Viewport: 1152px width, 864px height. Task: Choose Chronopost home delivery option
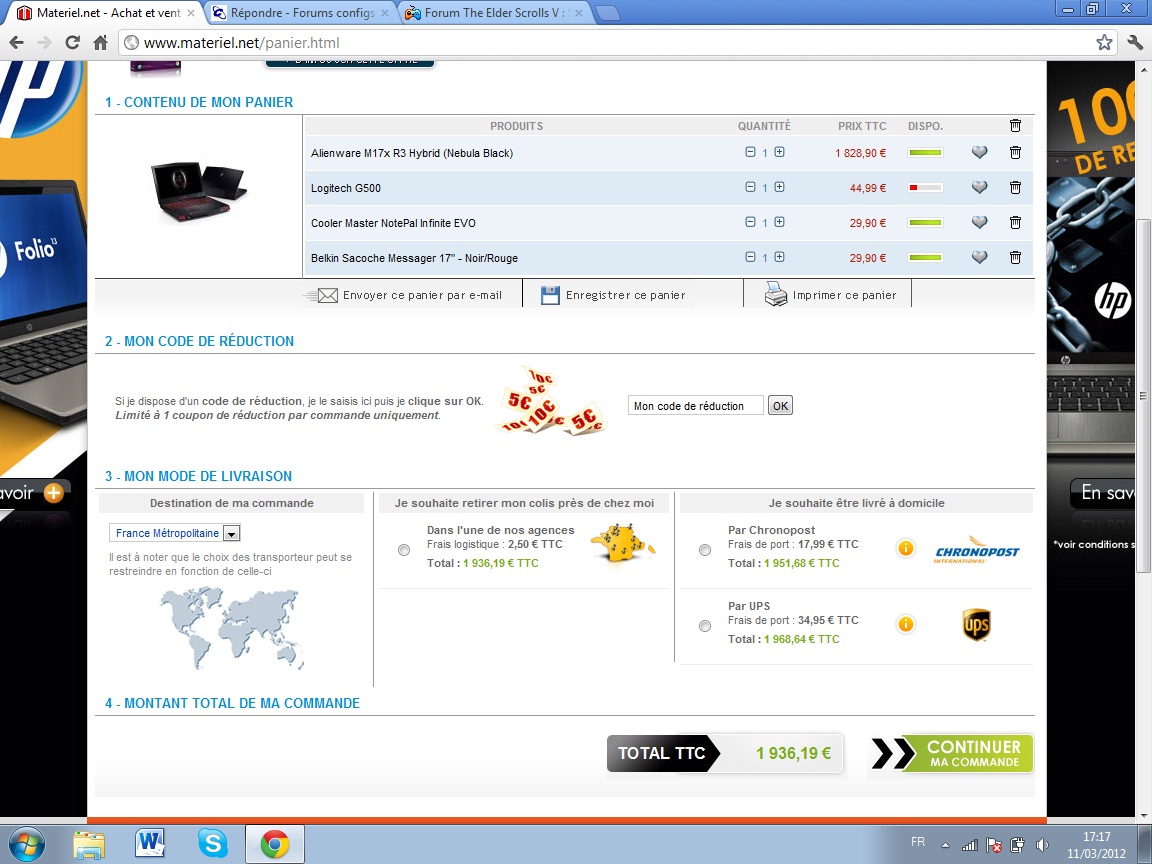705,550
